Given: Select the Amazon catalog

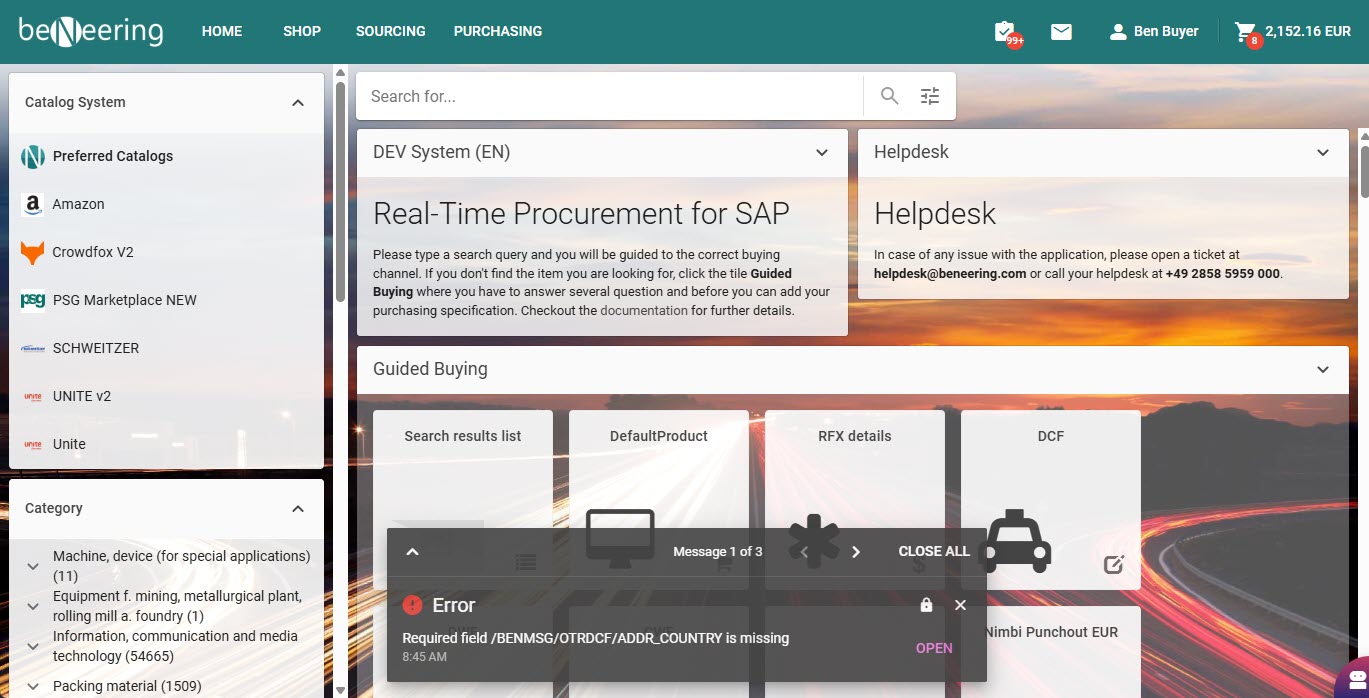Looking at the screenshot, I should (x=78, y=204).
